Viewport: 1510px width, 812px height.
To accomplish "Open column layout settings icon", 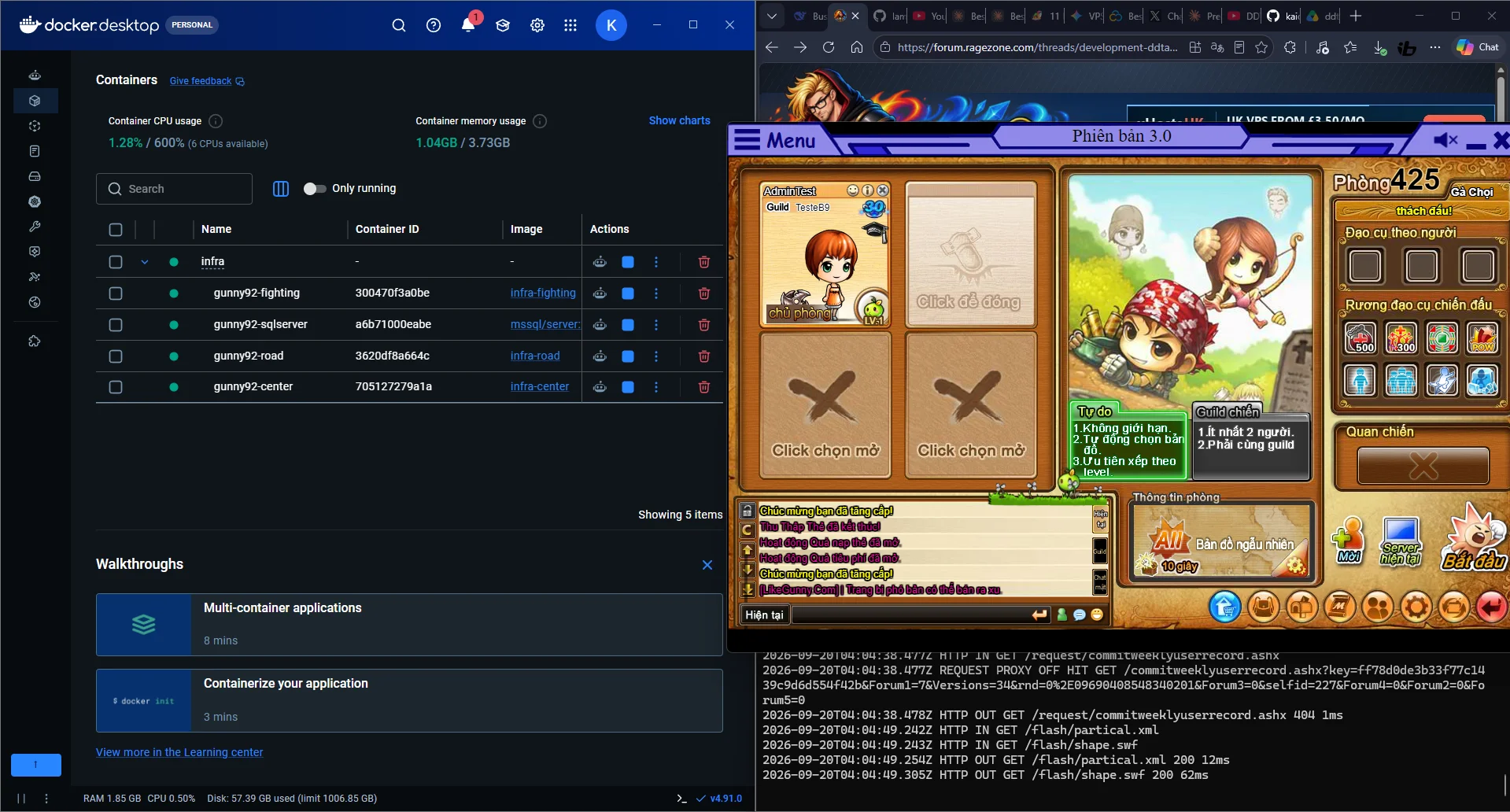I will [x=281, y=189].
